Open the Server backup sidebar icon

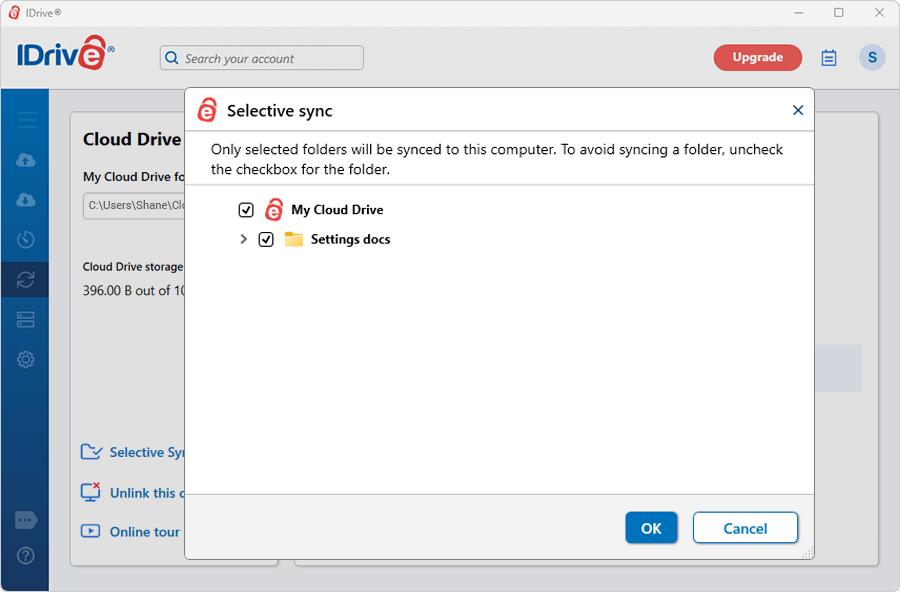pyautogui.click(x=26, y=320)
